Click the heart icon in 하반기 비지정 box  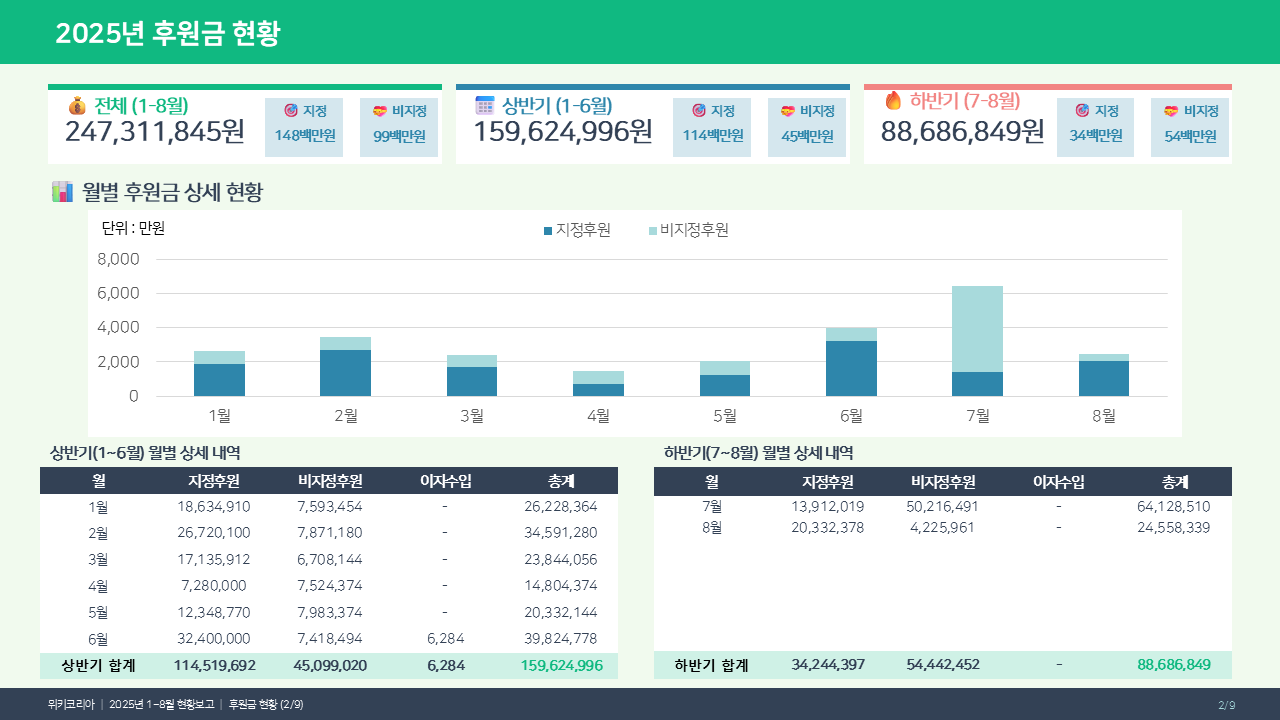(1171, 111)
